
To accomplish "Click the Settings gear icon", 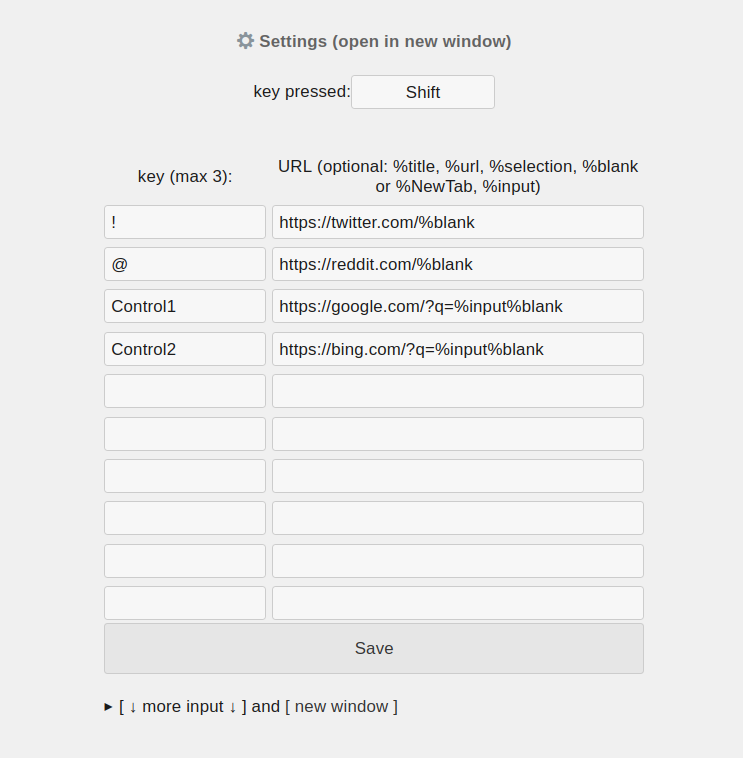I will (245, 41).
